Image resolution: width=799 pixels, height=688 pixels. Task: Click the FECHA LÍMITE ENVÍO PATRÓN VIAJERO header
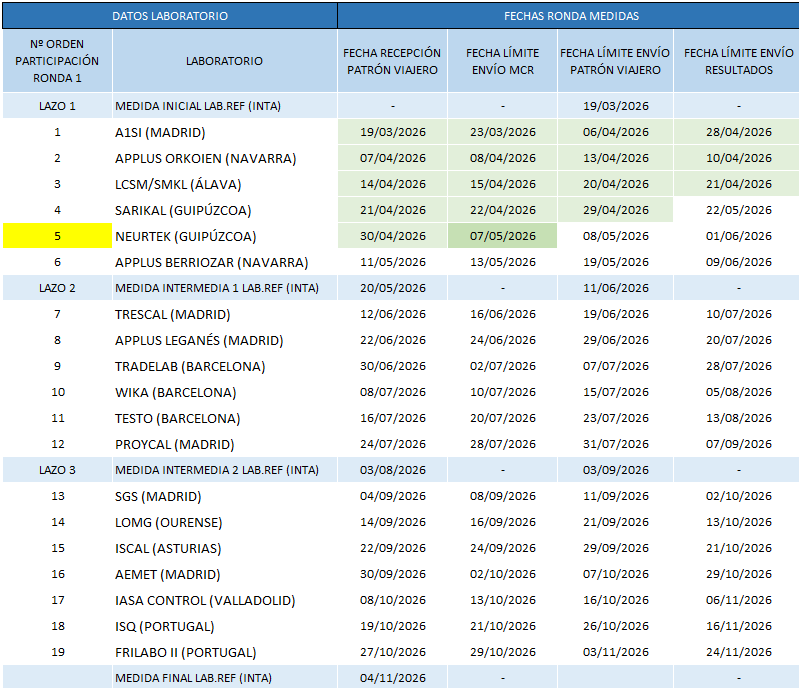pos(615,61)
